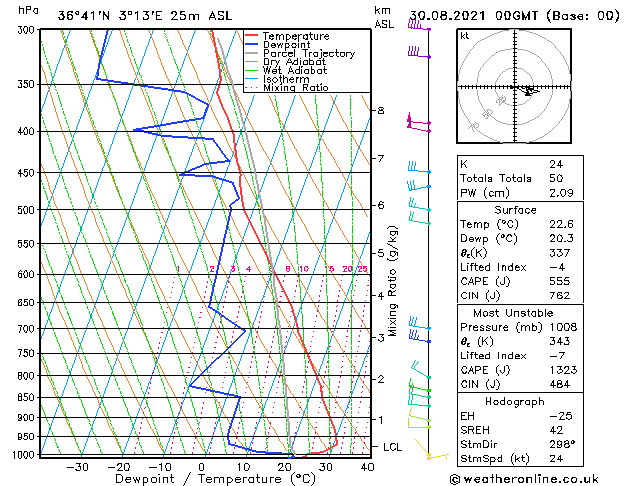Screen dimensions: 629x486
Task: Click the purple wind barb at 300 hPa
Action: click(x=418, y=28)
